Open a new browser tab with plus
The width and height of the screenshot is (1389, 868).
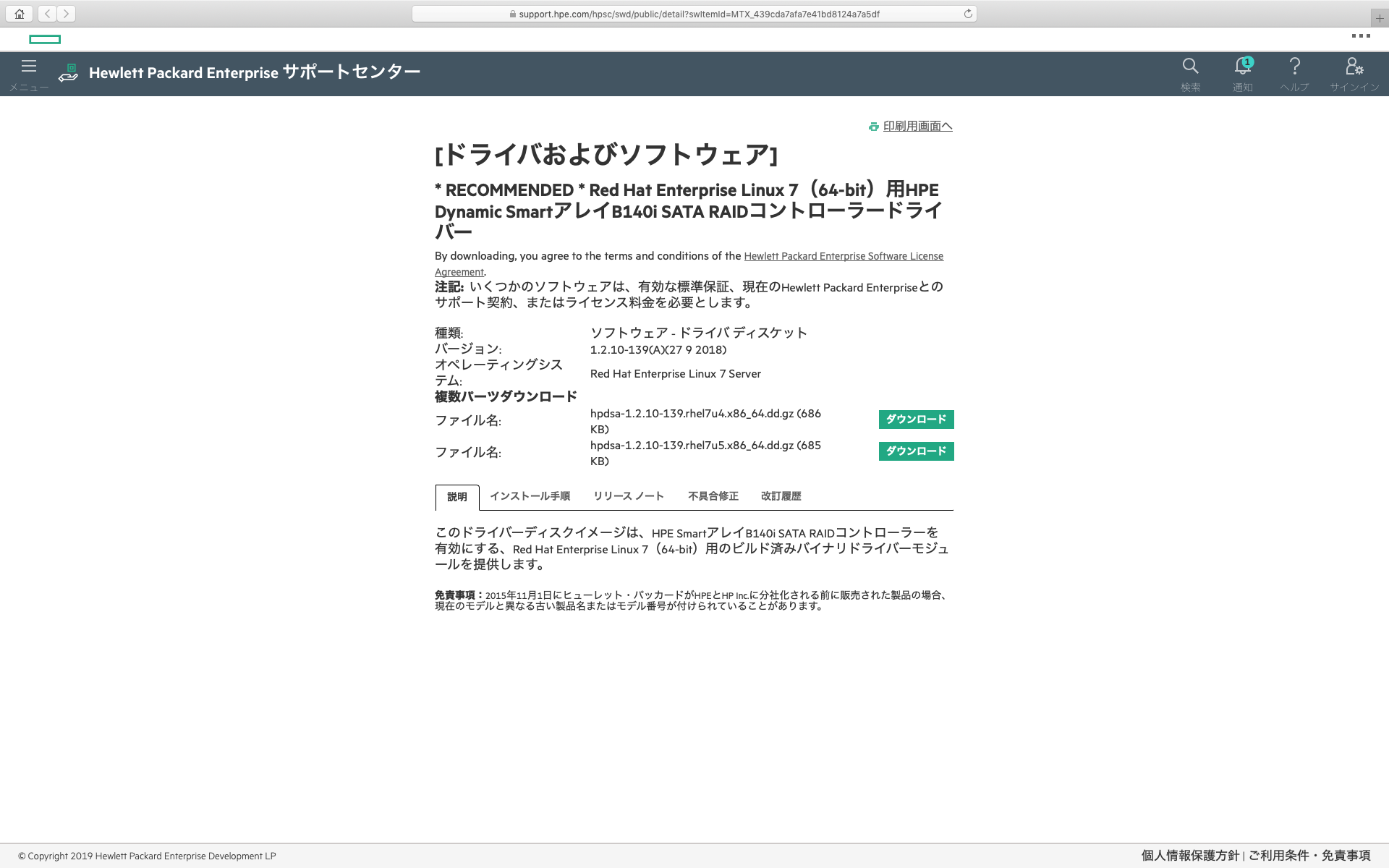point(1380,18)
